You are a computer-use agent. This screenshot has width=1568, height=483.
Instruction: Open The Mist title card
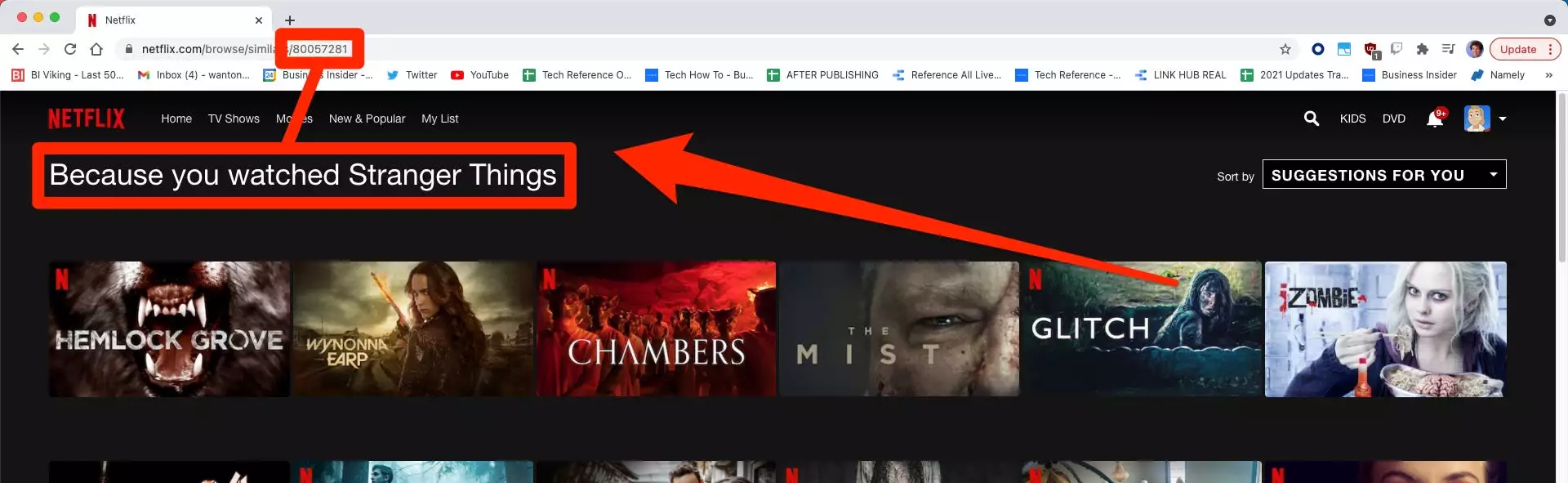click(x=899, y=329)
